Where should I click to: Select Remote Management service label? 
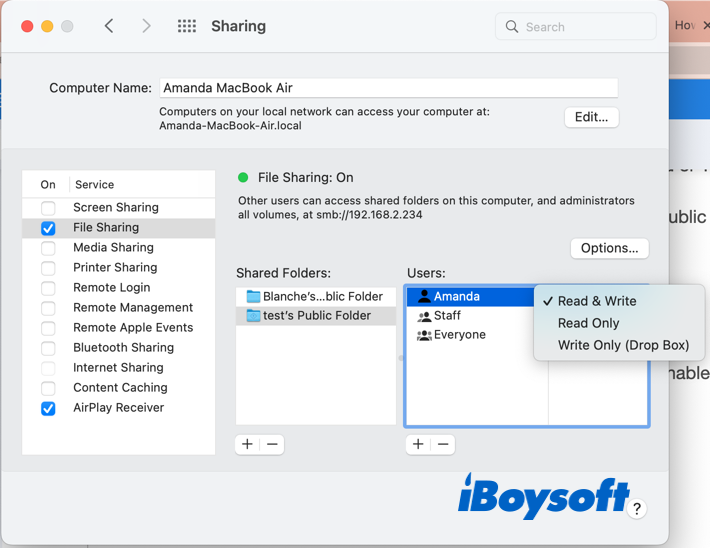133,308
